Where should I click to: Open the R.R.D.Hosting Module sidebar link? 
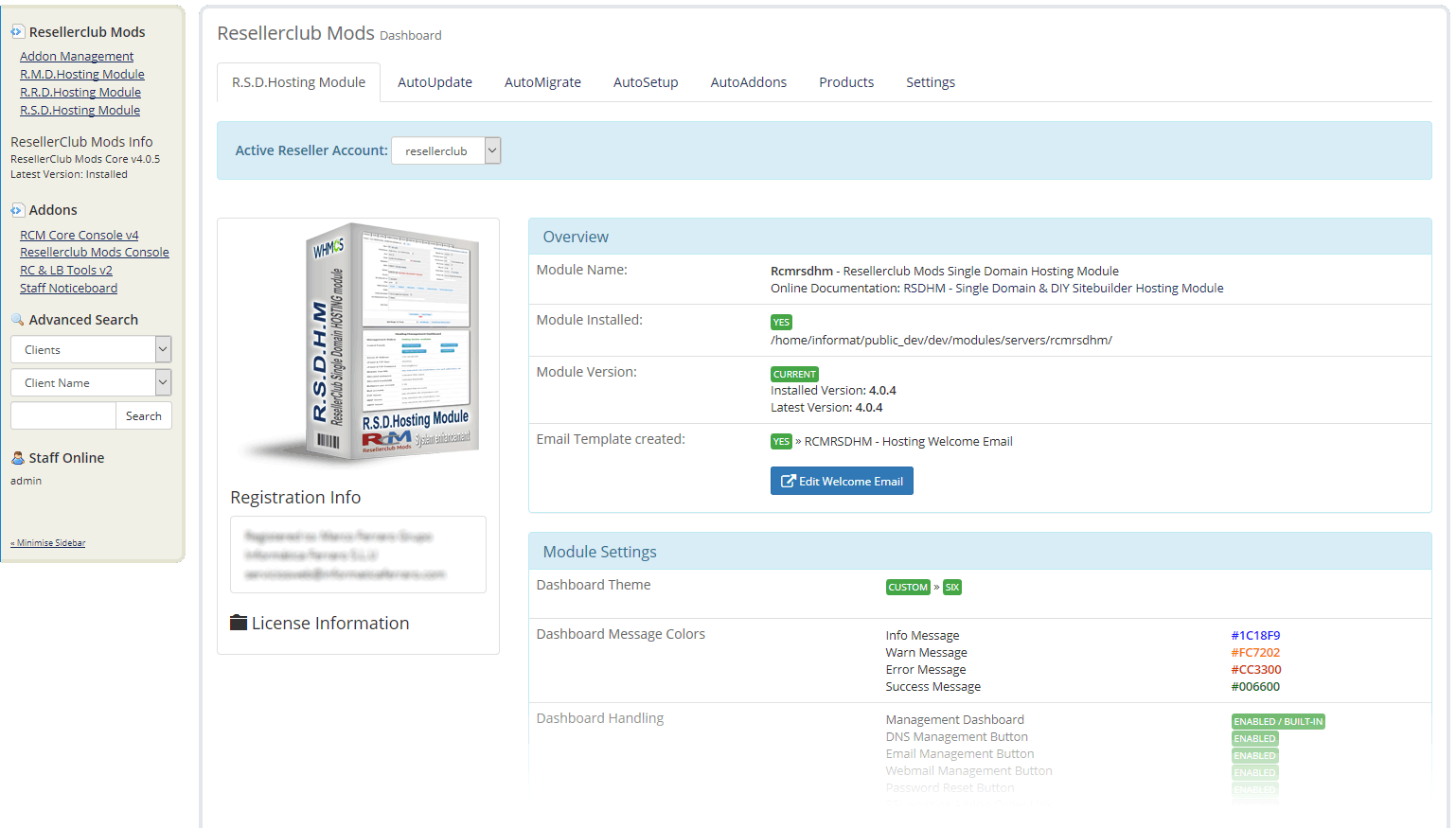(x=80, y=93)
